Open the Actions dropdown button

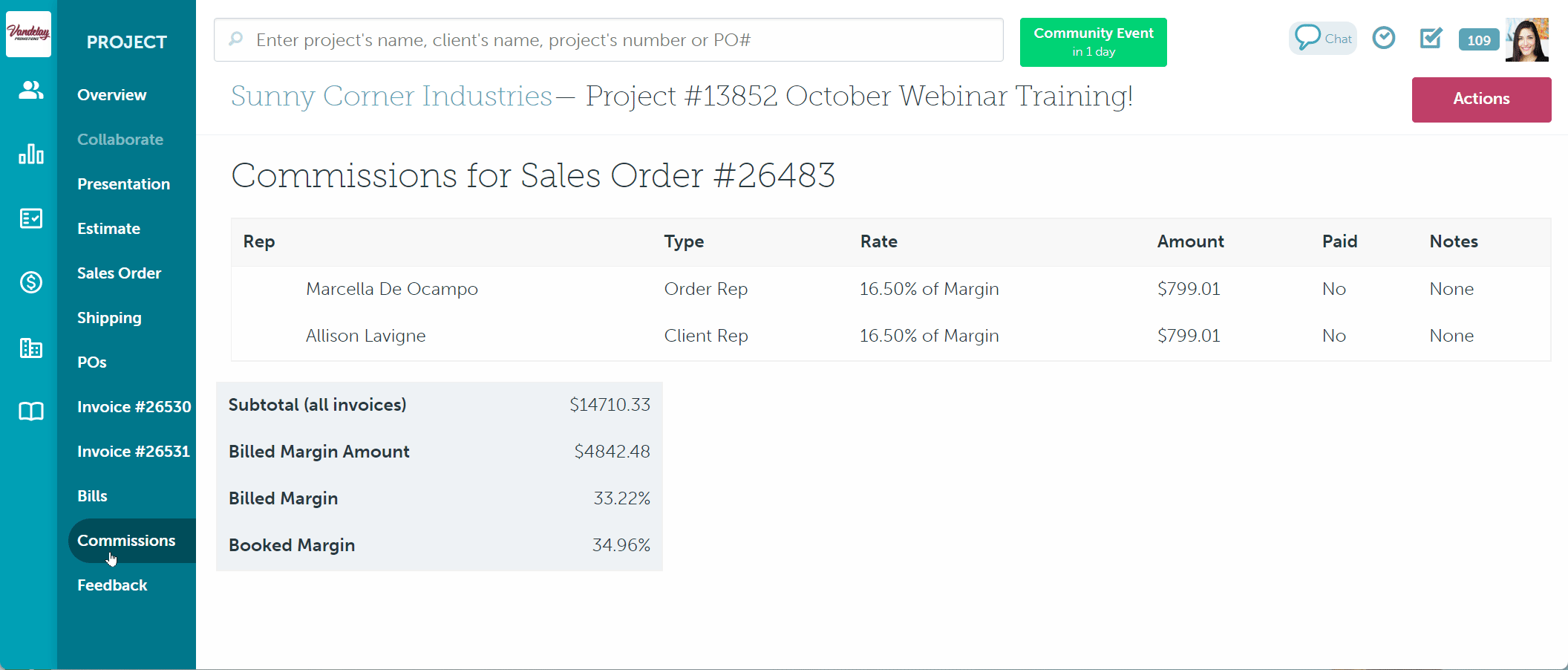point(1480,99)
